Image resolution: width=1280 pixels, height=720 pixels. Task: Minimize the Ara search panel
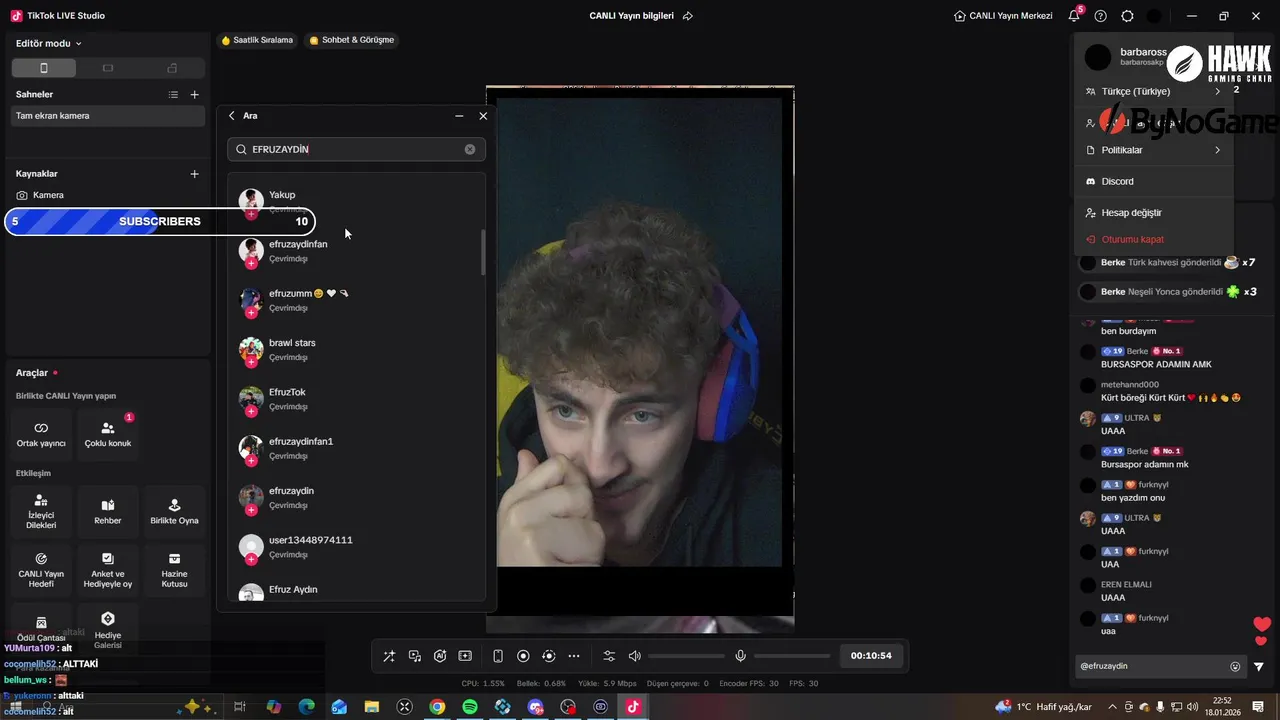coord(459,116)
